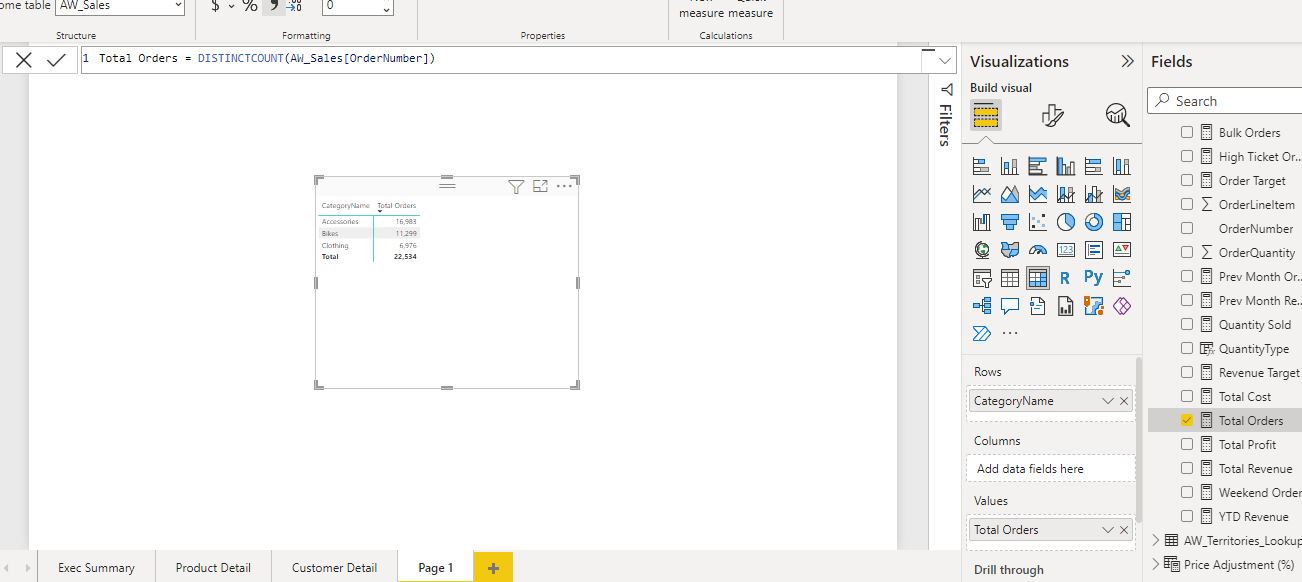Image resolution: width=1302 pixels, height=582 pixels.
Task: Open Total Orders field options chevron in Values
Action: pyautogui.click(x=1107, y=530)
